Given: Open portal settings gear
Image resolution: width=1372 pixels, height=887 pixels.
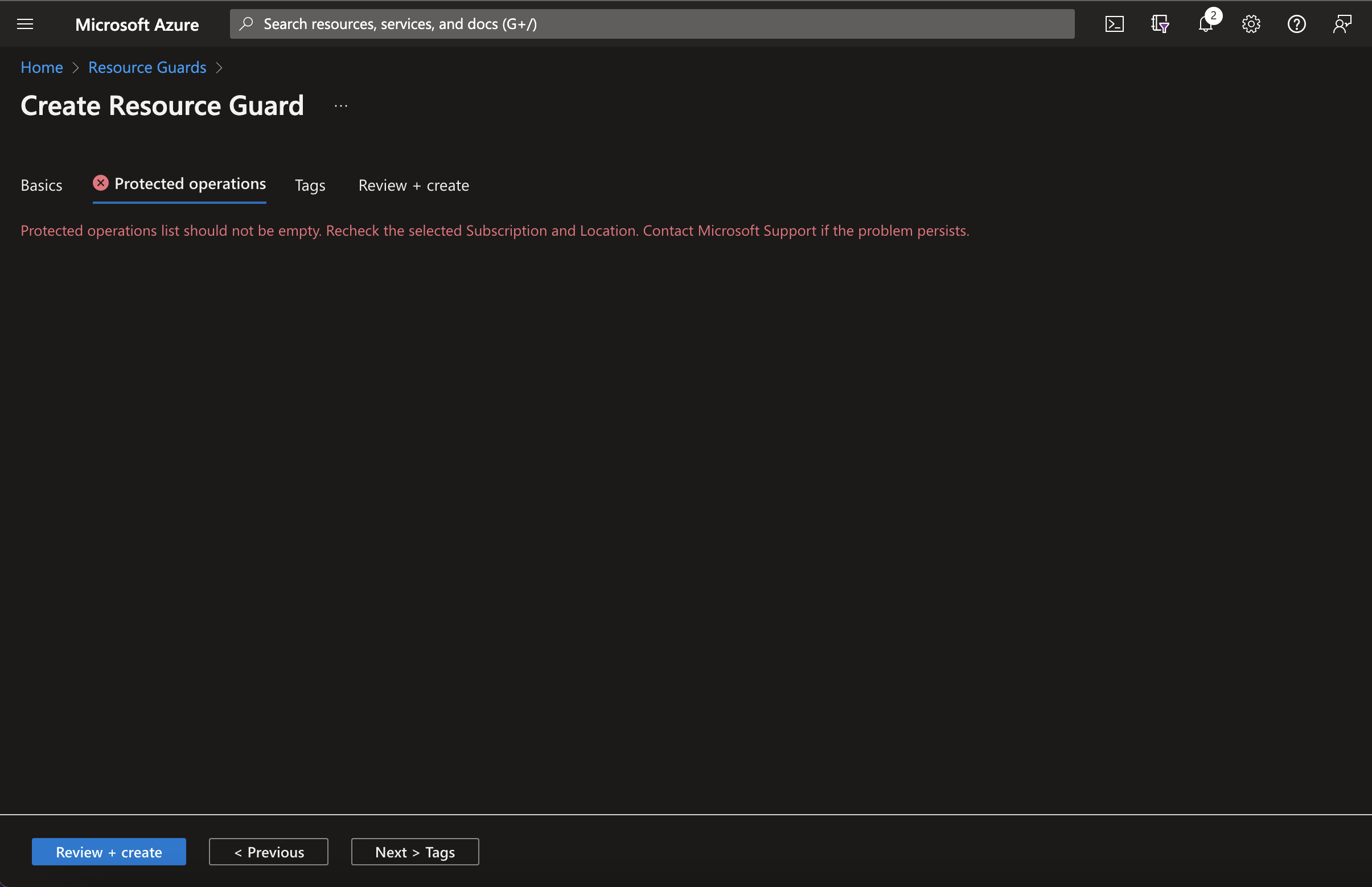Looking at the screenshot, I should point(1250,23).
